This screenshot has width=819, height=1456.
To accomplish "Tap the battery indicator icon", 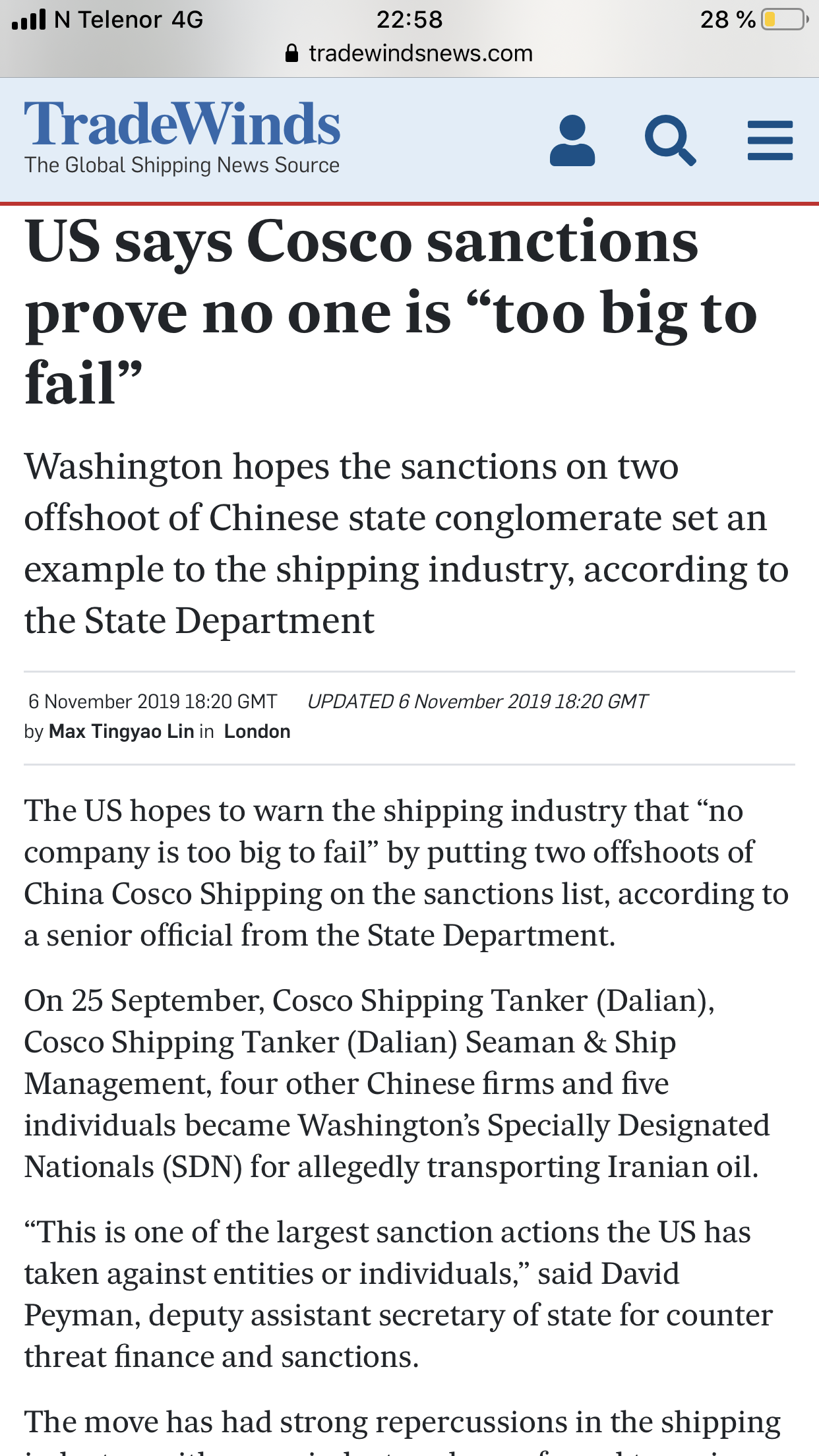I will click(785, 19).
